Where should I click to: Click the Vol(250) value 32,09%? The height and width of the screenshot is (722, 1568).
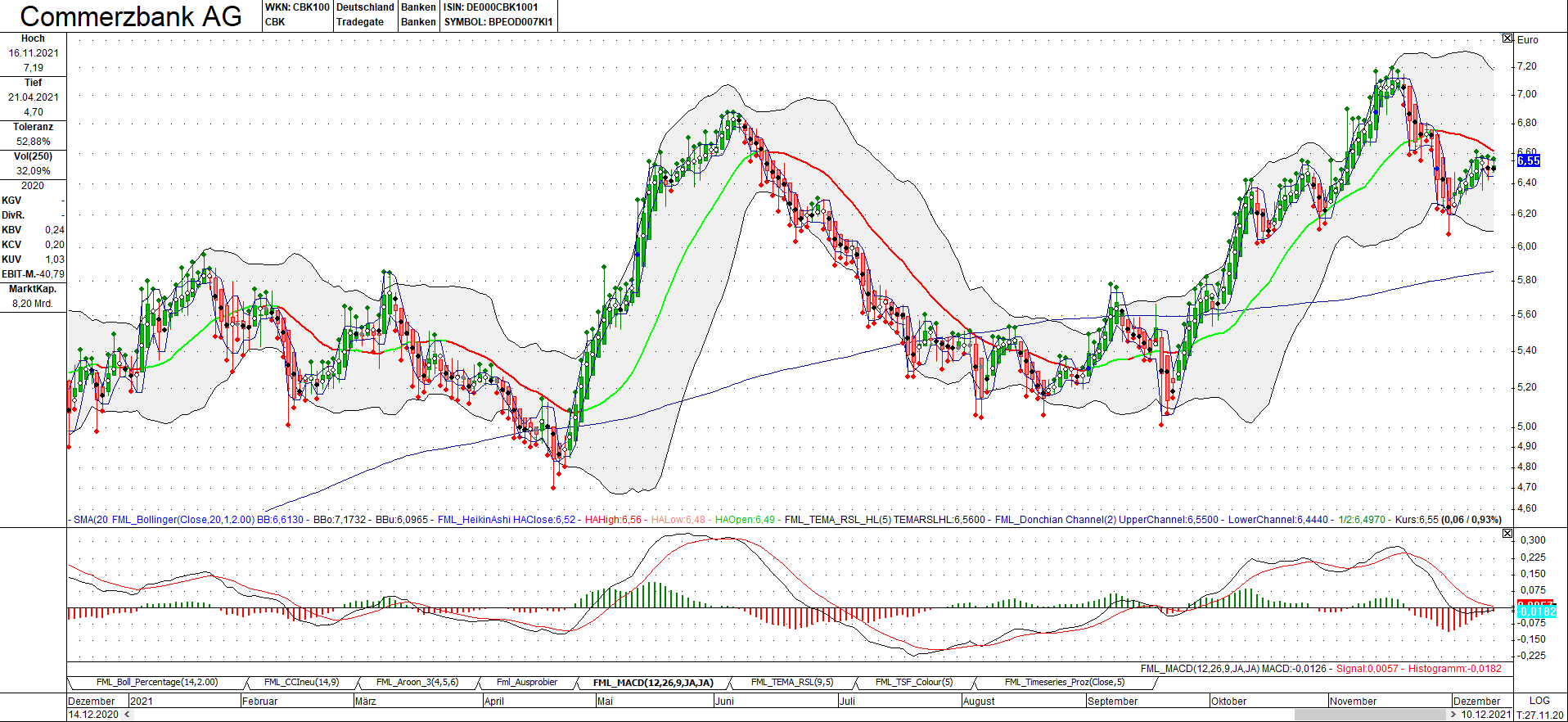[x=34, y=171]
